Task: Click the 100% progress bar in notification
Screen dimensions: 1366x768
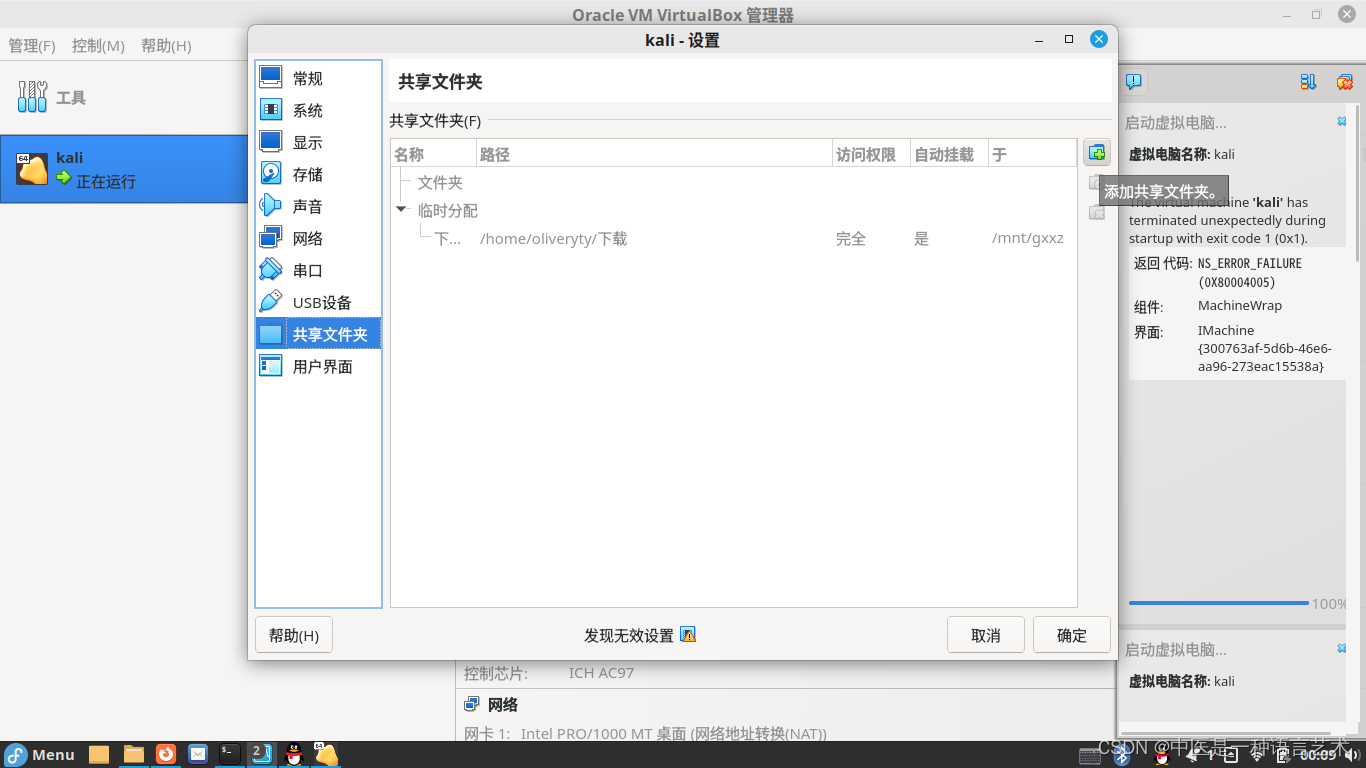Action: coord(1218,603)
